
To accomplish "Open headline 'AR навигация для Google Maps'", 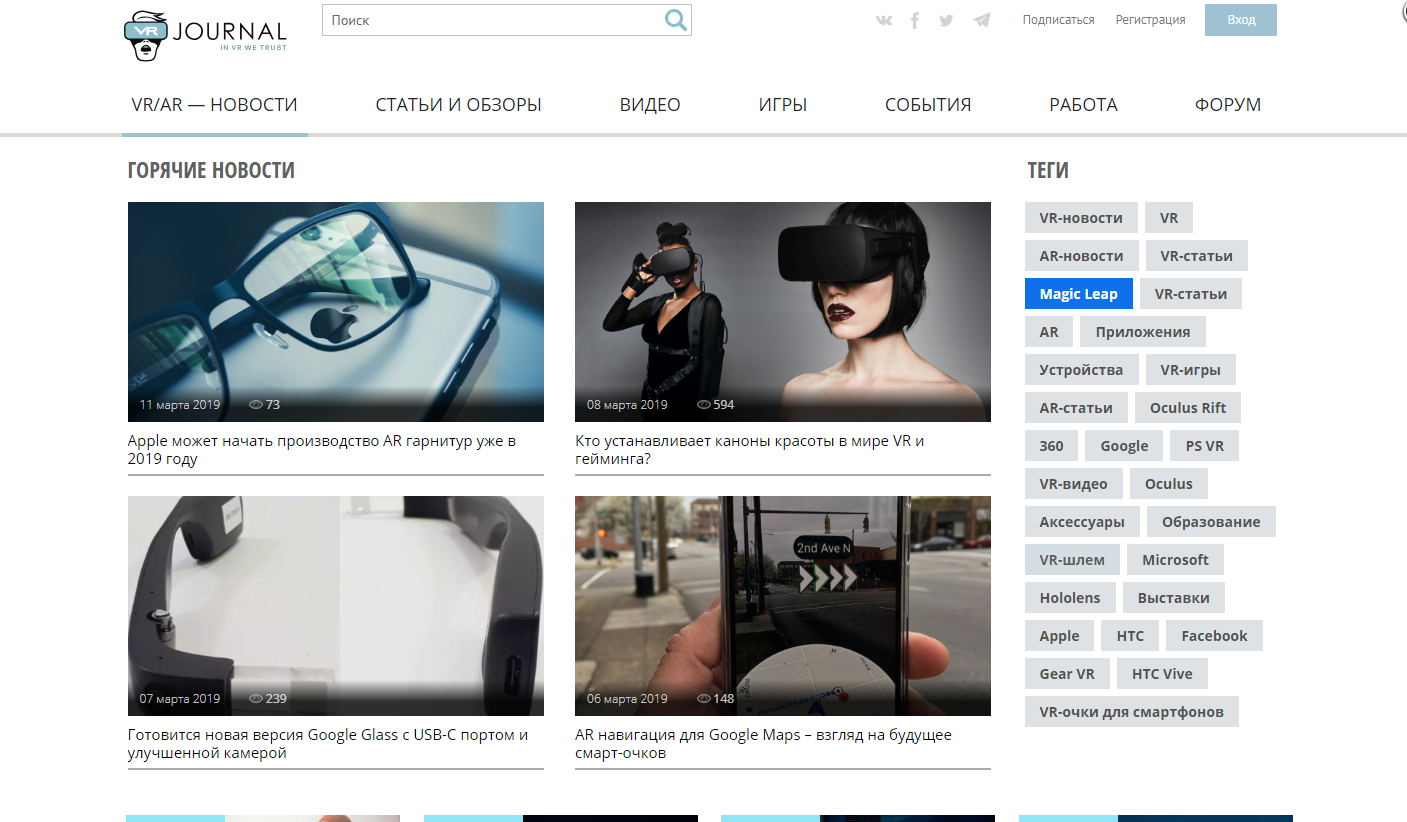I will (x=763, y=744).
